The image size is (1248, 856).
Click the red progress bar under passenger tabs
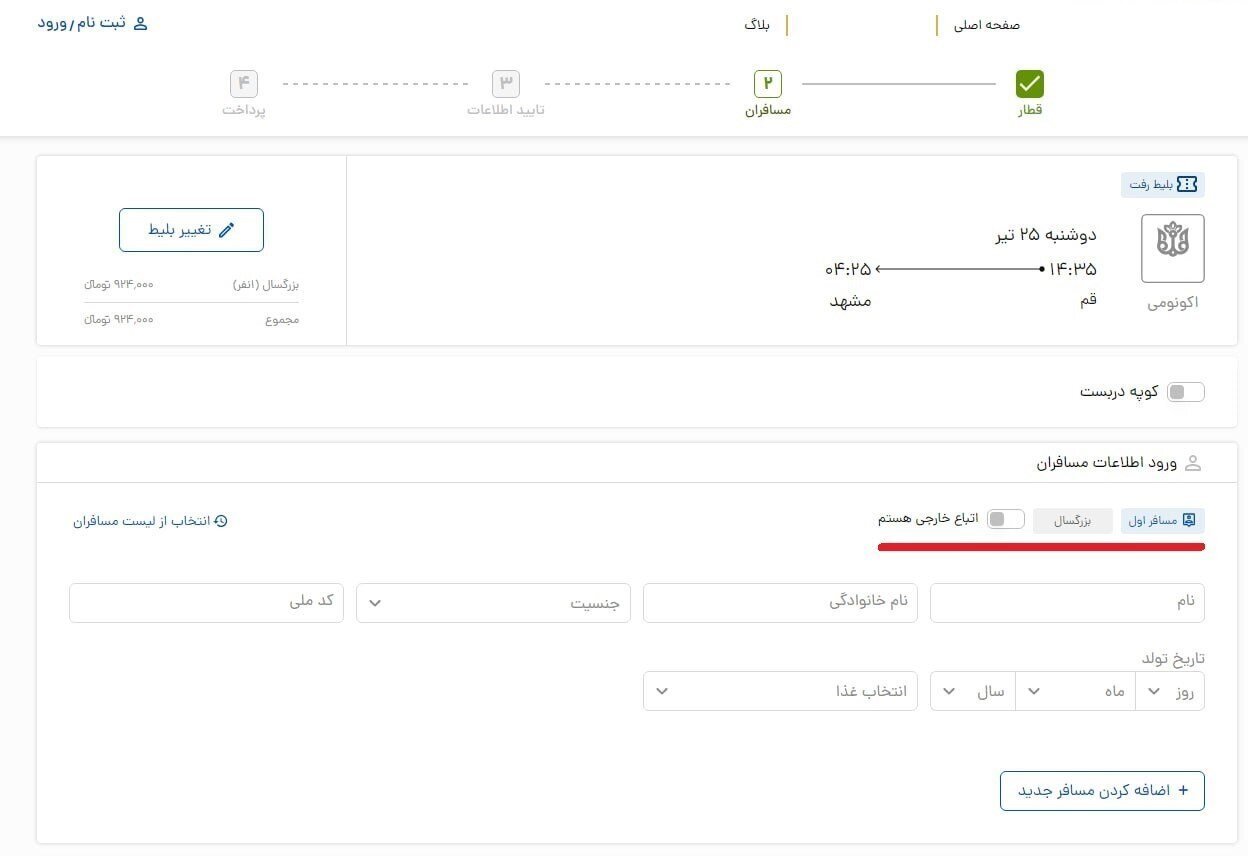pos(1040,546)
